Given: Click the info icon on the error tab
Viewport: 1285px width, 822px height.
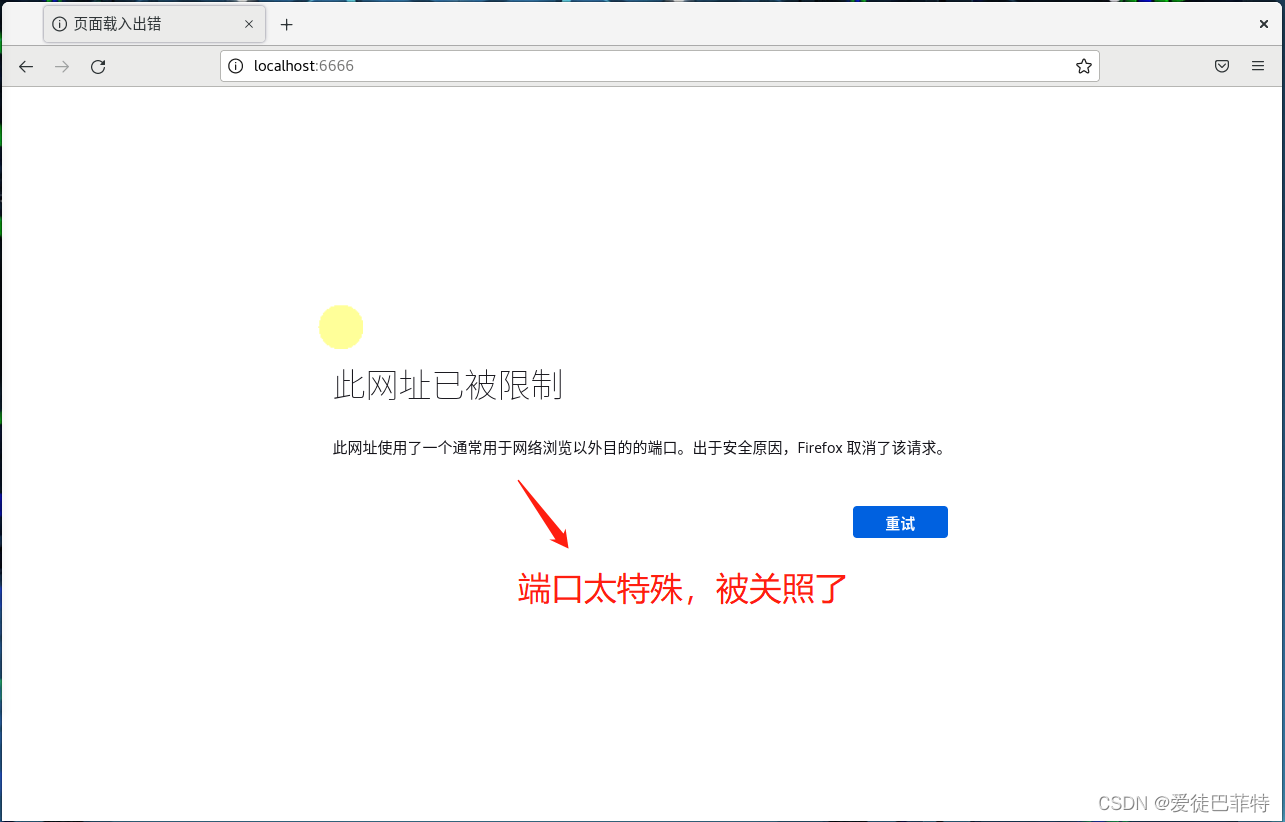Looking at the screenshot, I should 59,23.
